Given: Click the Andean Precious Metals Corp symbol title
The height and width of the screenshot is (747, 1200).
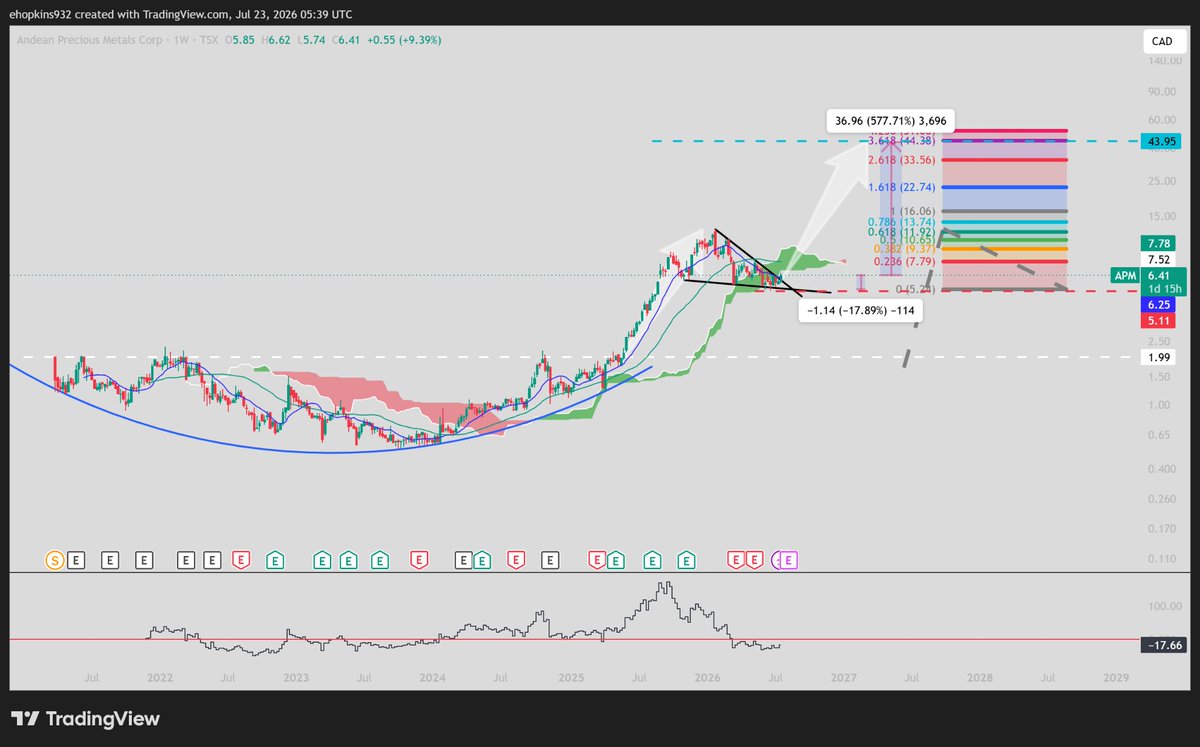Looking at the screenshot, I should tap(92, 40).
